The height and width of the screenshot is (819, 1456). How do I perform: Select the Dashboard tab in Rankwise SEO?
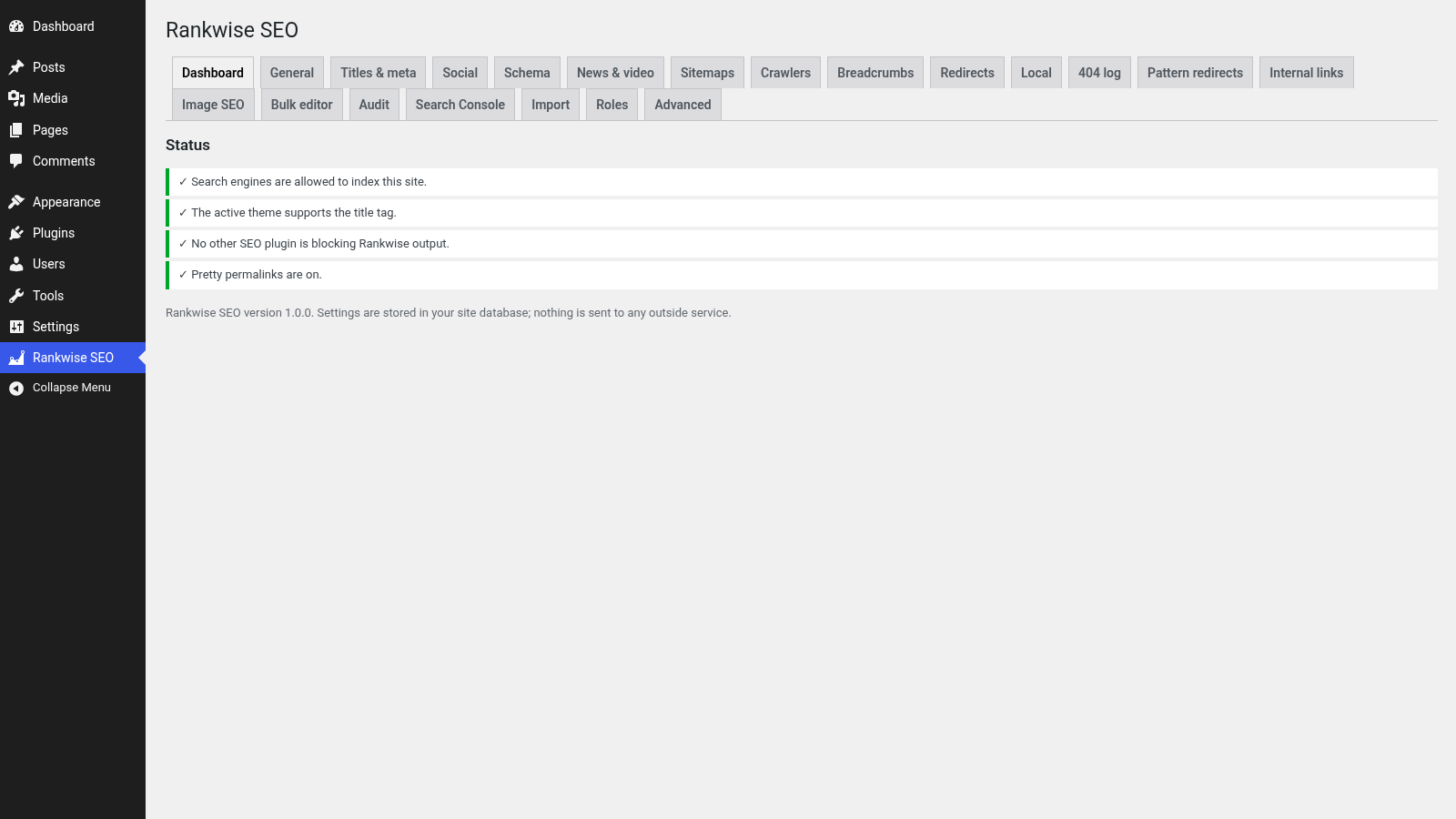213,73
